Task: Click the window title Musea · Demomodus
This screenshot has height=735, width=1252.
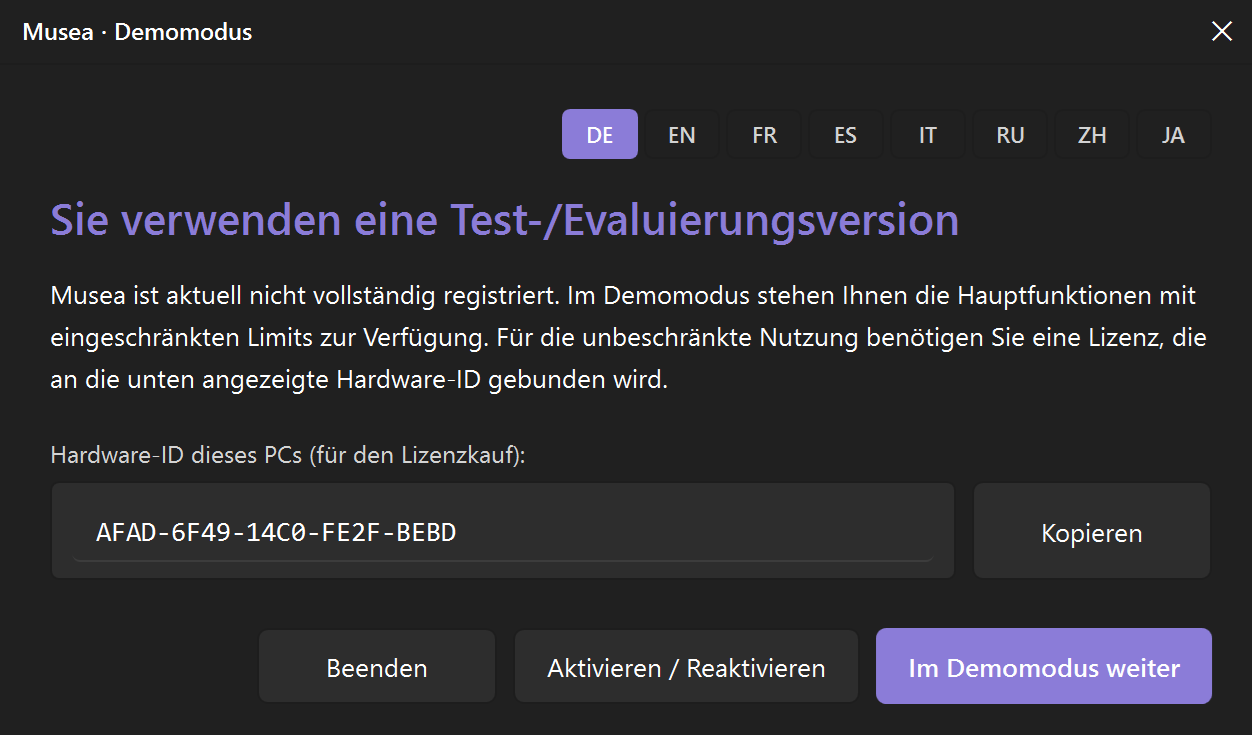Action: pyautogui.click(x=137, y=32)
